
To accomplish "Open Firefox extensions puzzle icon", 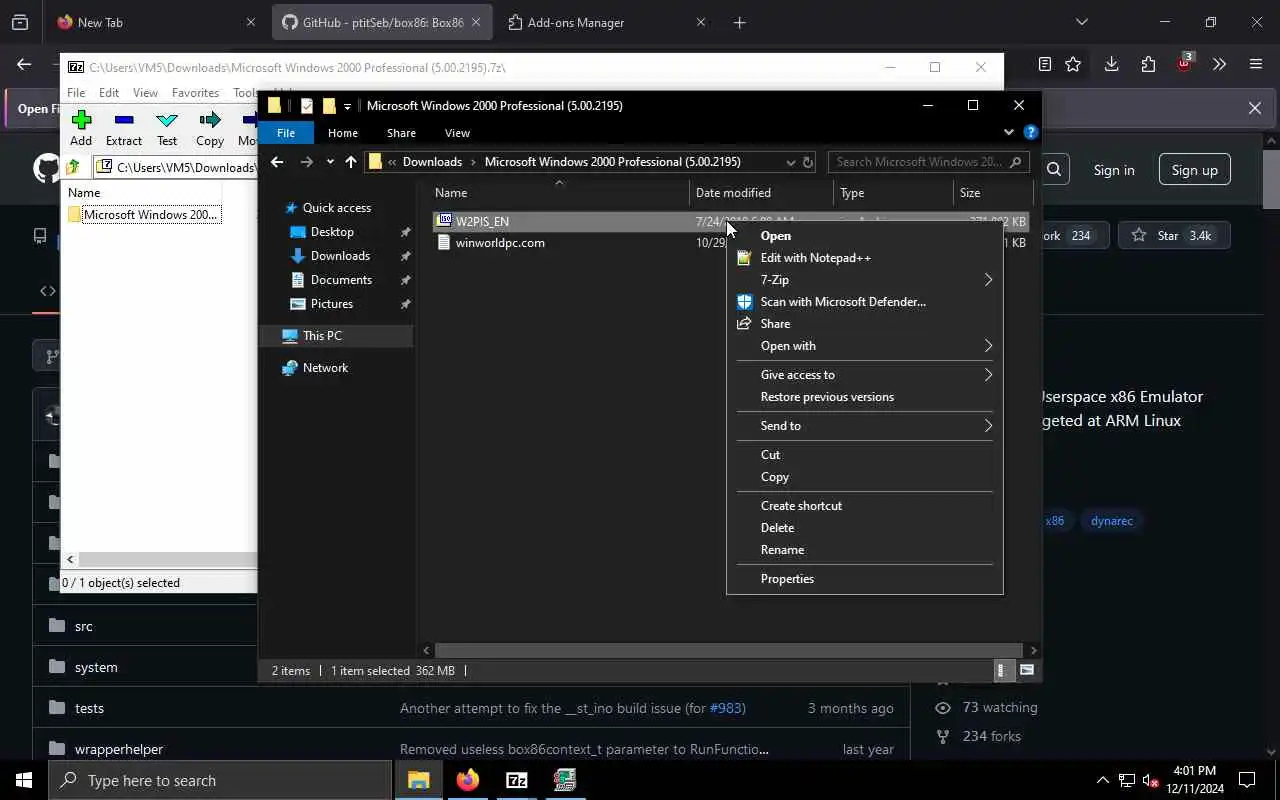I will click(1148, 64).
